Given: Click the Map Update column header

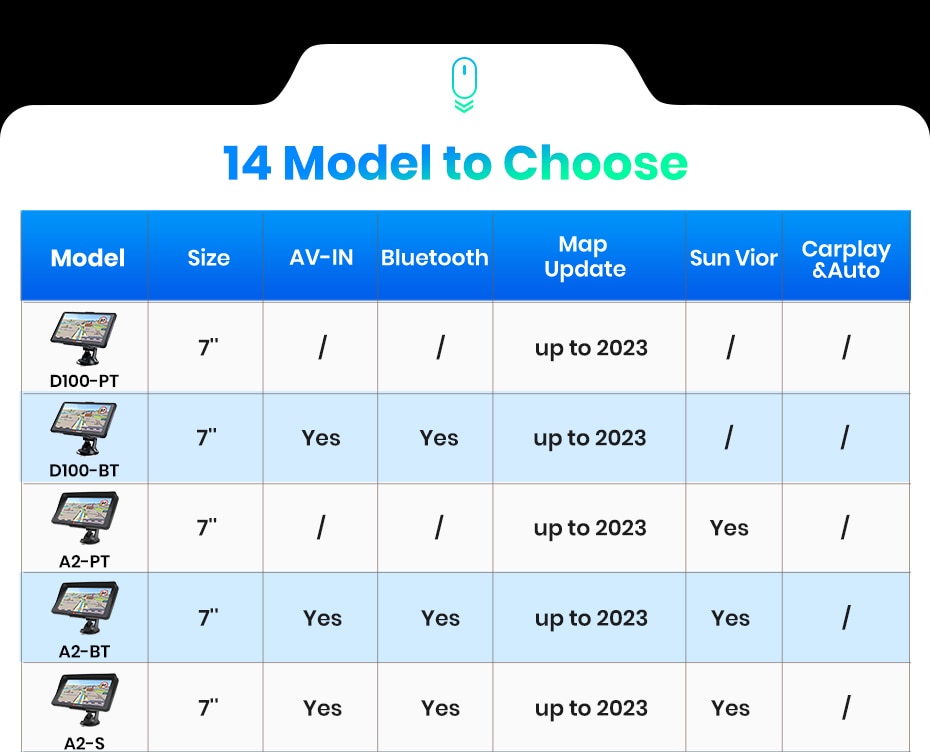Looking at the screenshot, I should point(585,257).
